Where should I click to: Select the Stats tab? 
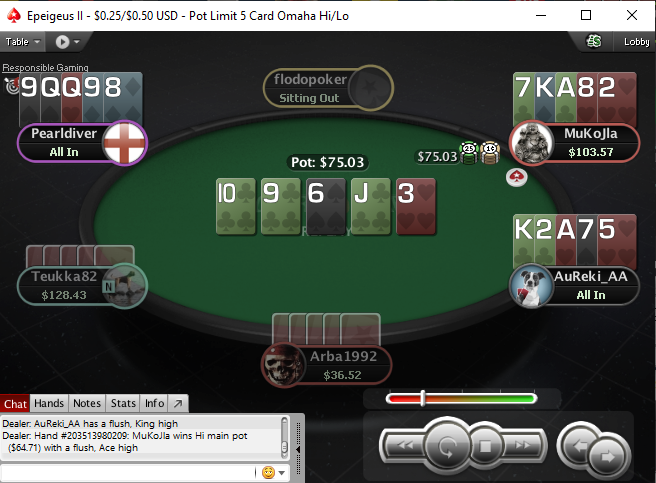tap(123, 403)
